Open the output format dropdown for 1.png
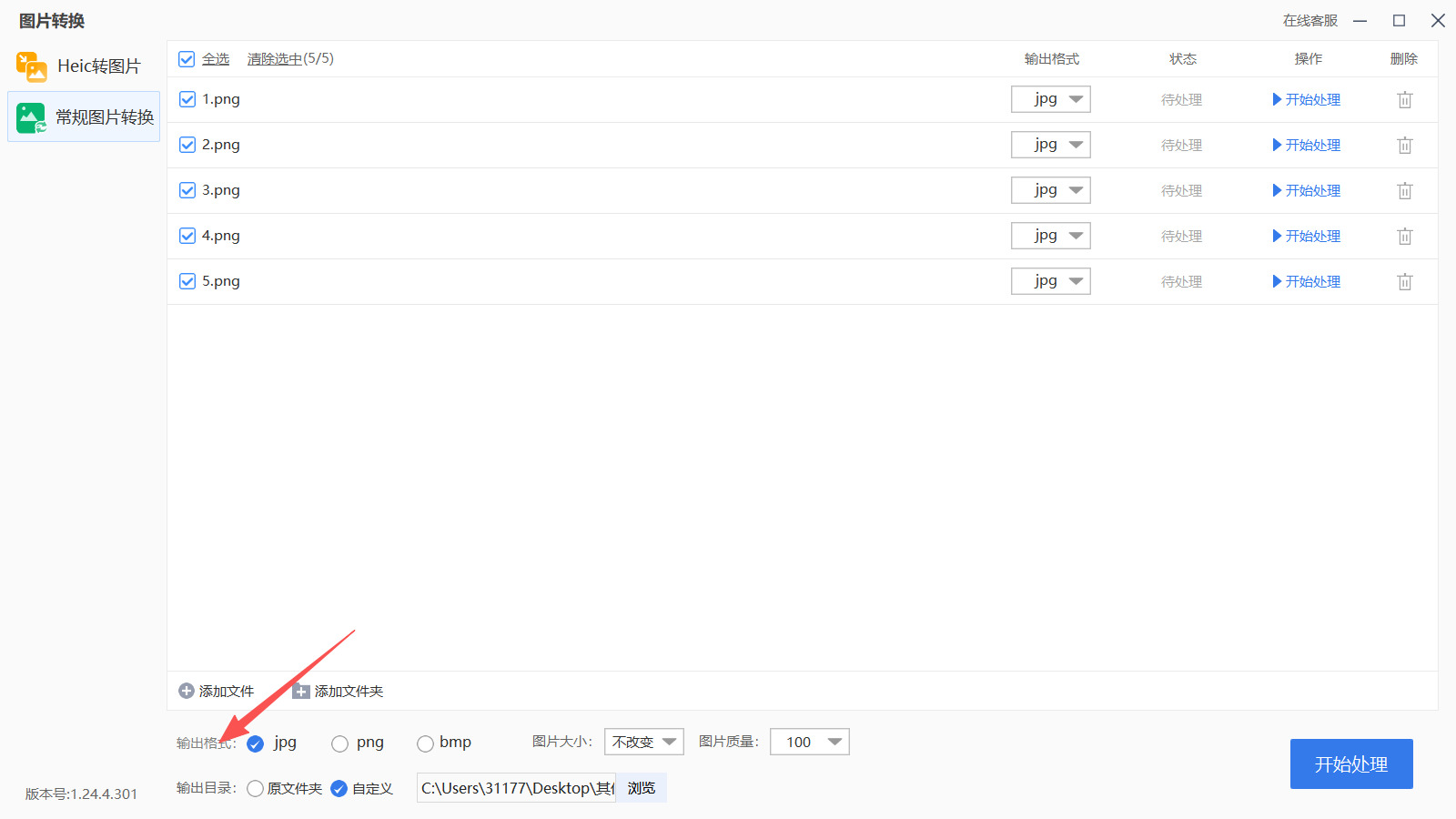 click(x=1051, y=99)
